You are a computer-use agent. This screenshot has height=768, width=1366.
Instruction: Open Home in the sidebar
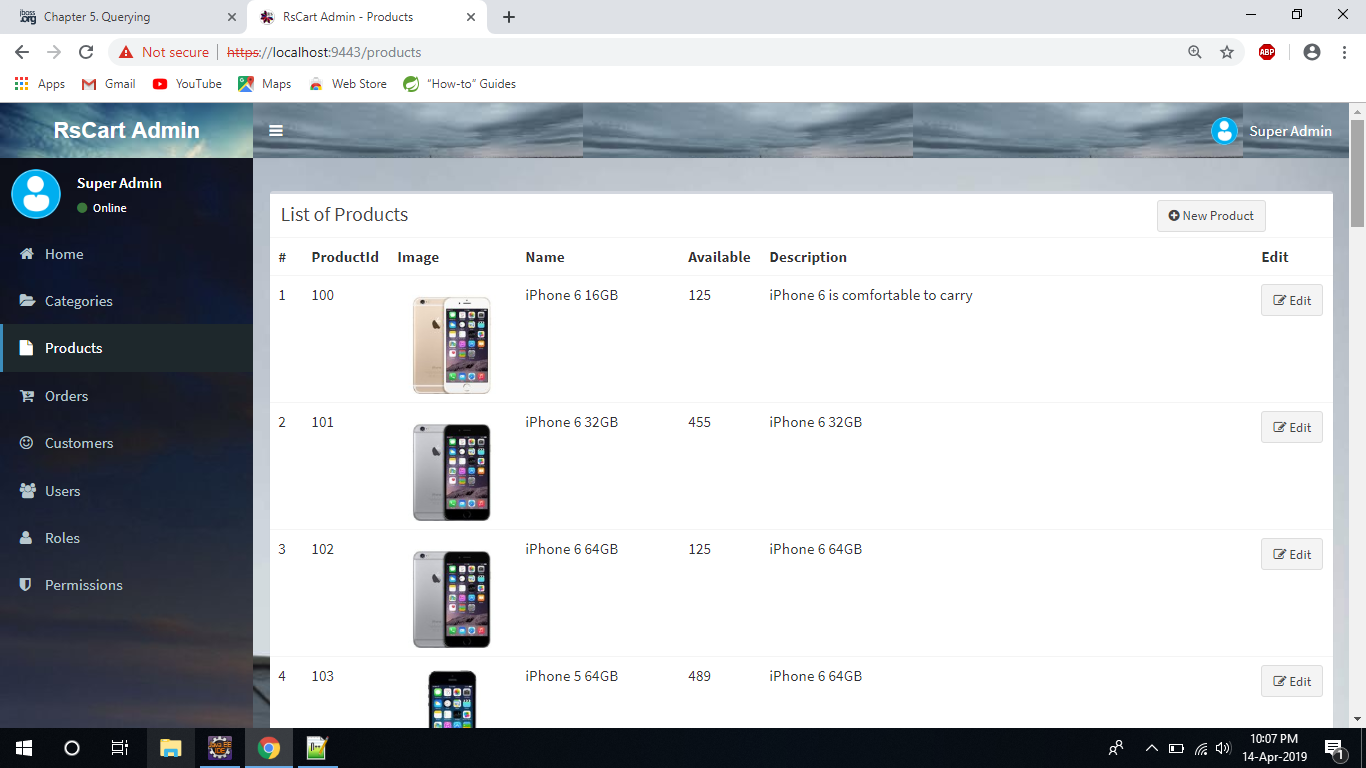pyautogui.click(x=126, y=254)
